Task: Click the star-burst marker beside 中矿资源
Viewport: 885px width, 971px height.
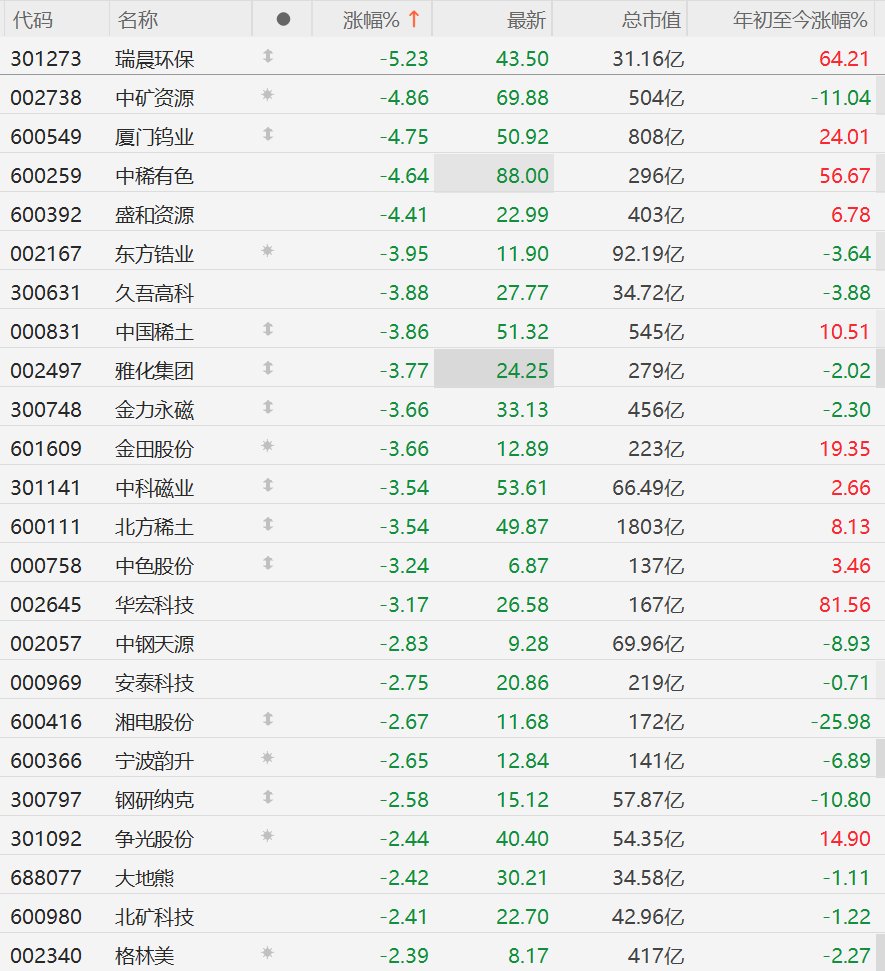Action: [268, 95]
